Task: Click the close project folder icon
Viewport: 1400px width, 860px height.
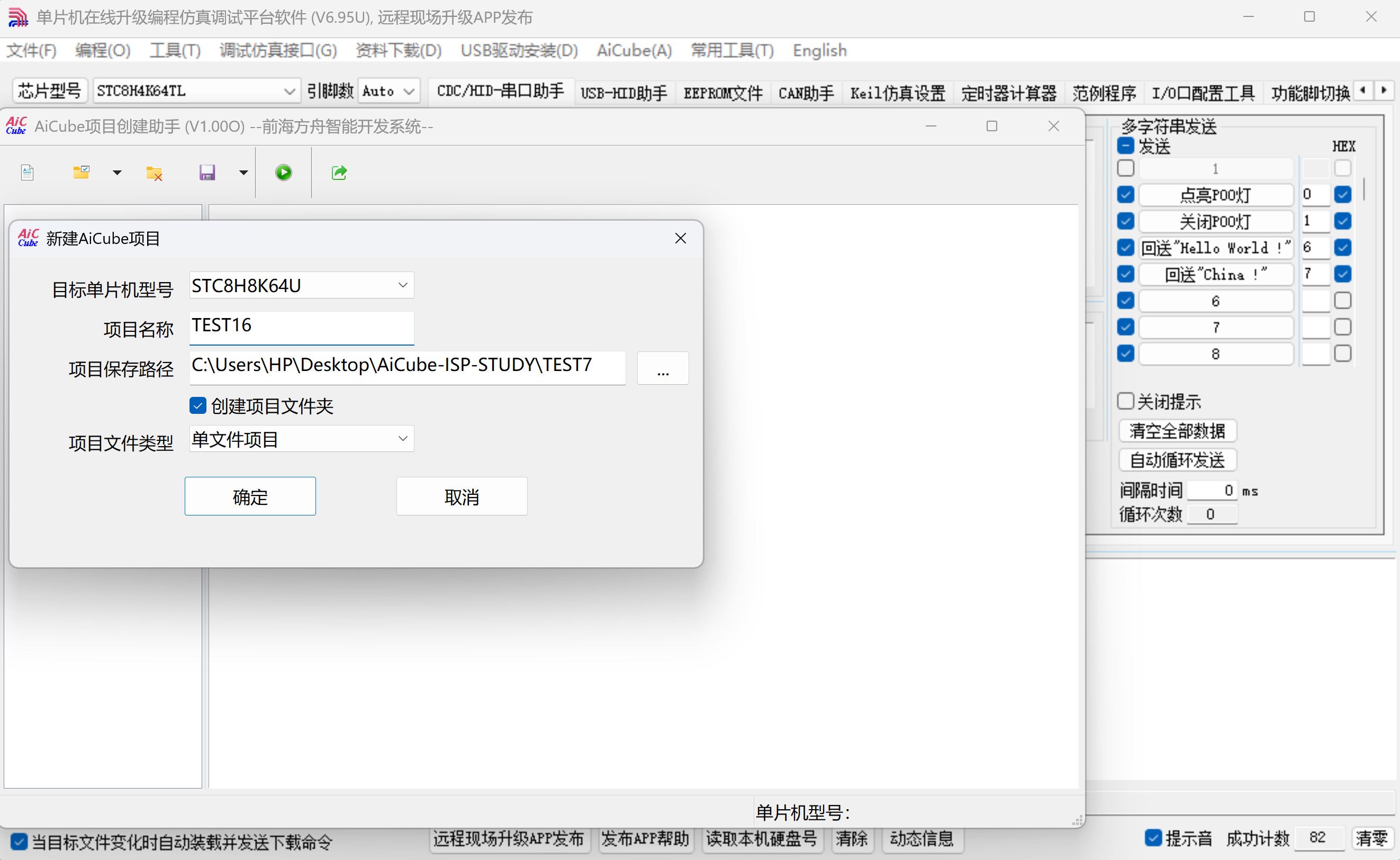Action: 154,173
